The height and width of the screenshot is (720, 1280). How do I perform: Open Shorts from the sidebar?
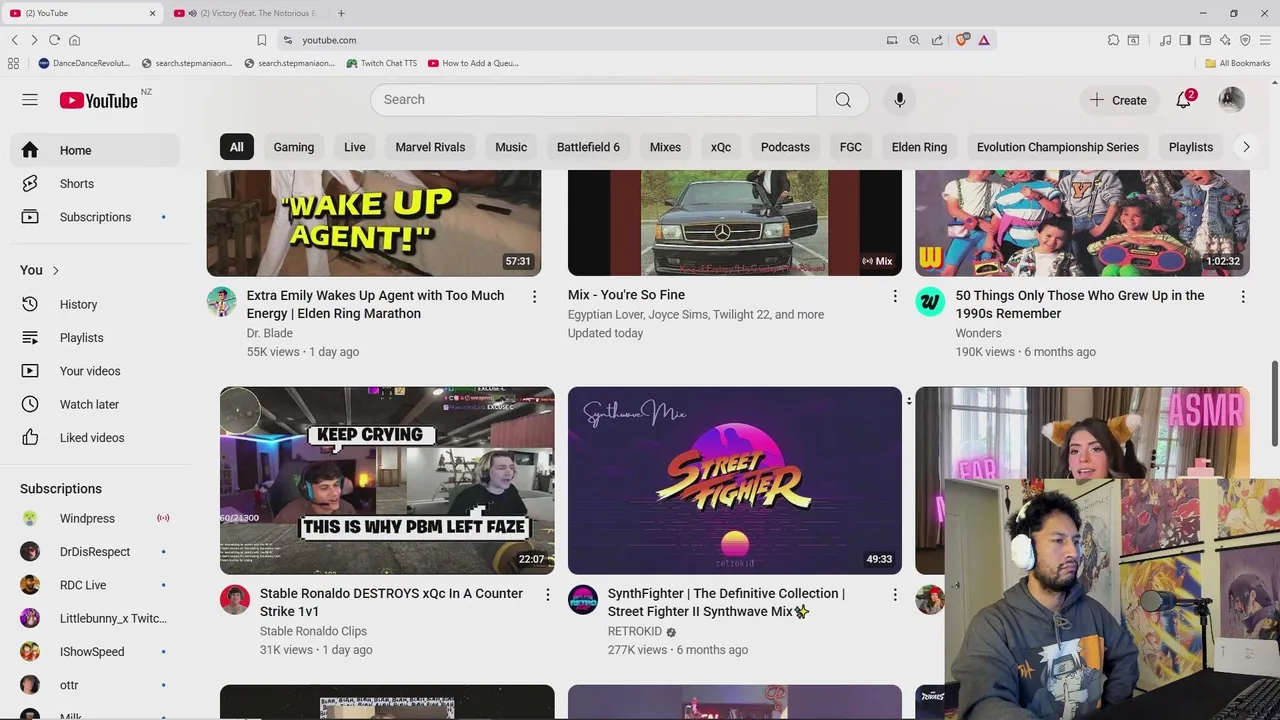(95, 184)
